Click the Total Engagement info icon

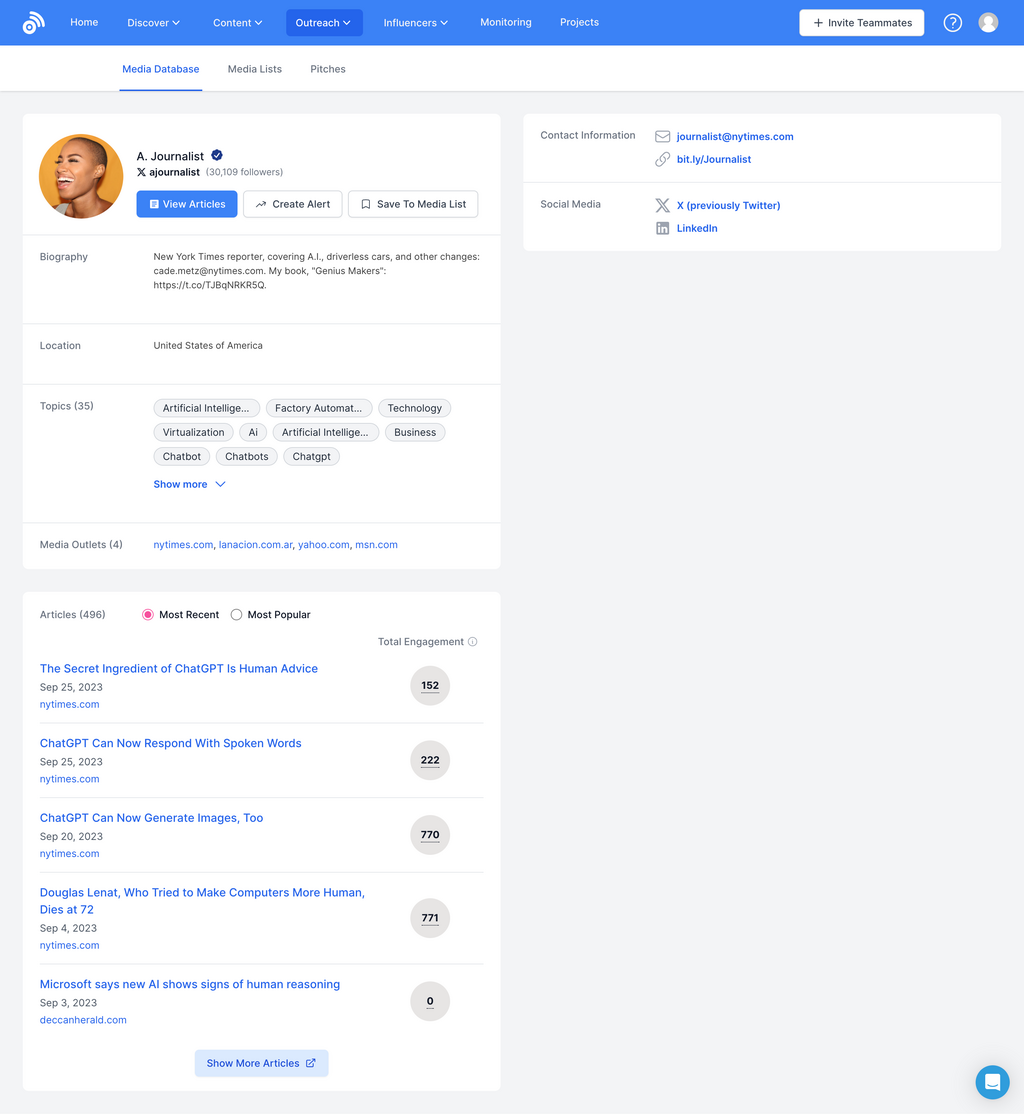pyautogui.click(x=473, y=642)
